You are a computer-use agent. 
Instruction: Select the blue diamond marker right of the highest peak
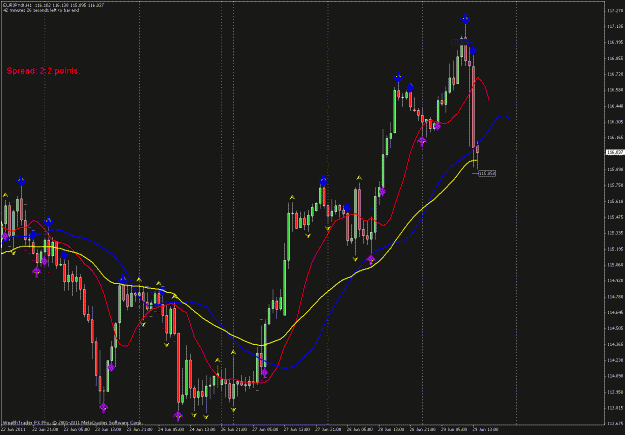473,51
